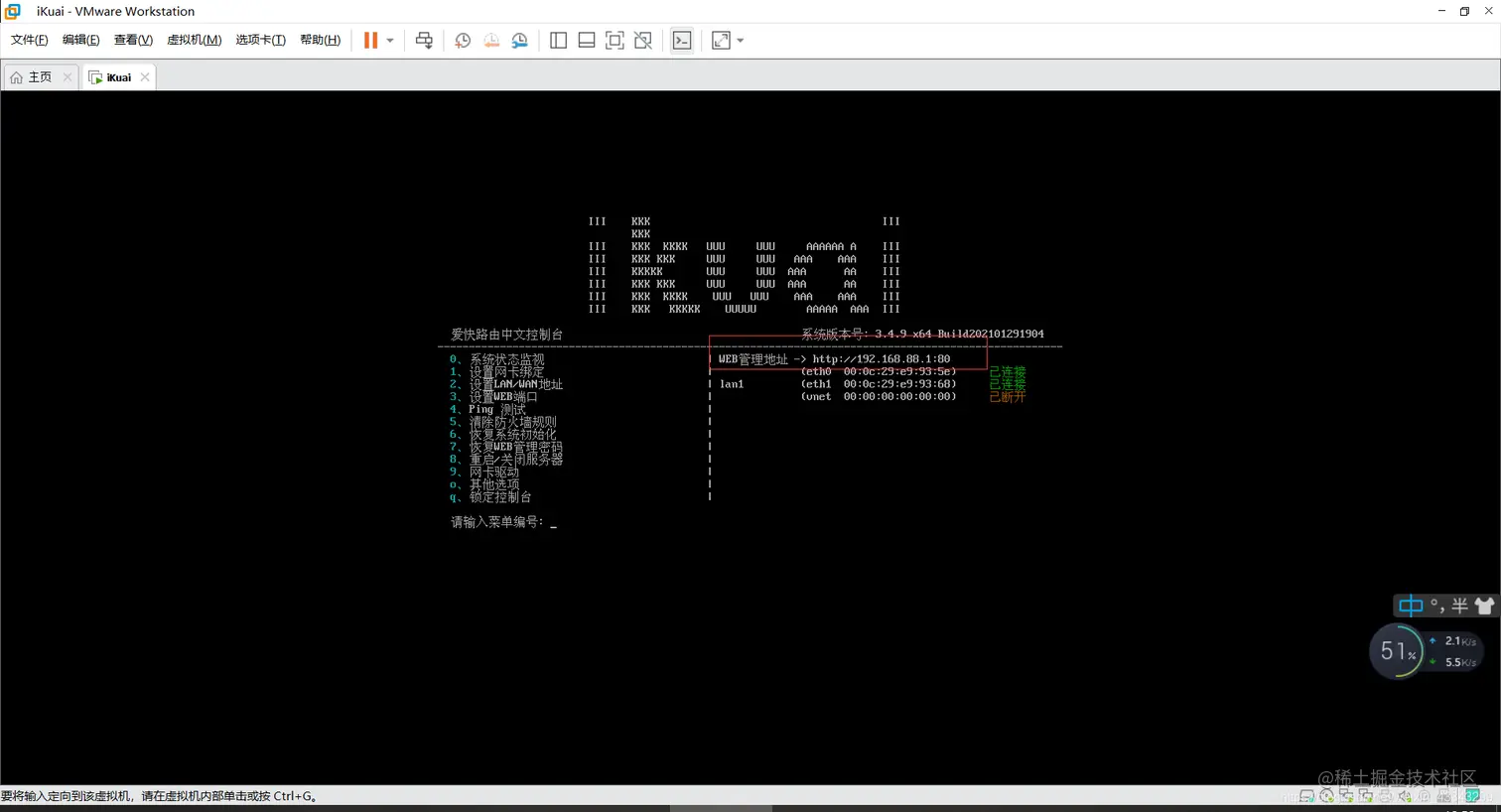The height and width of the screenshot is (812, 1501).
Task: Click the sound card device status icon
Action: [1405, 796]
